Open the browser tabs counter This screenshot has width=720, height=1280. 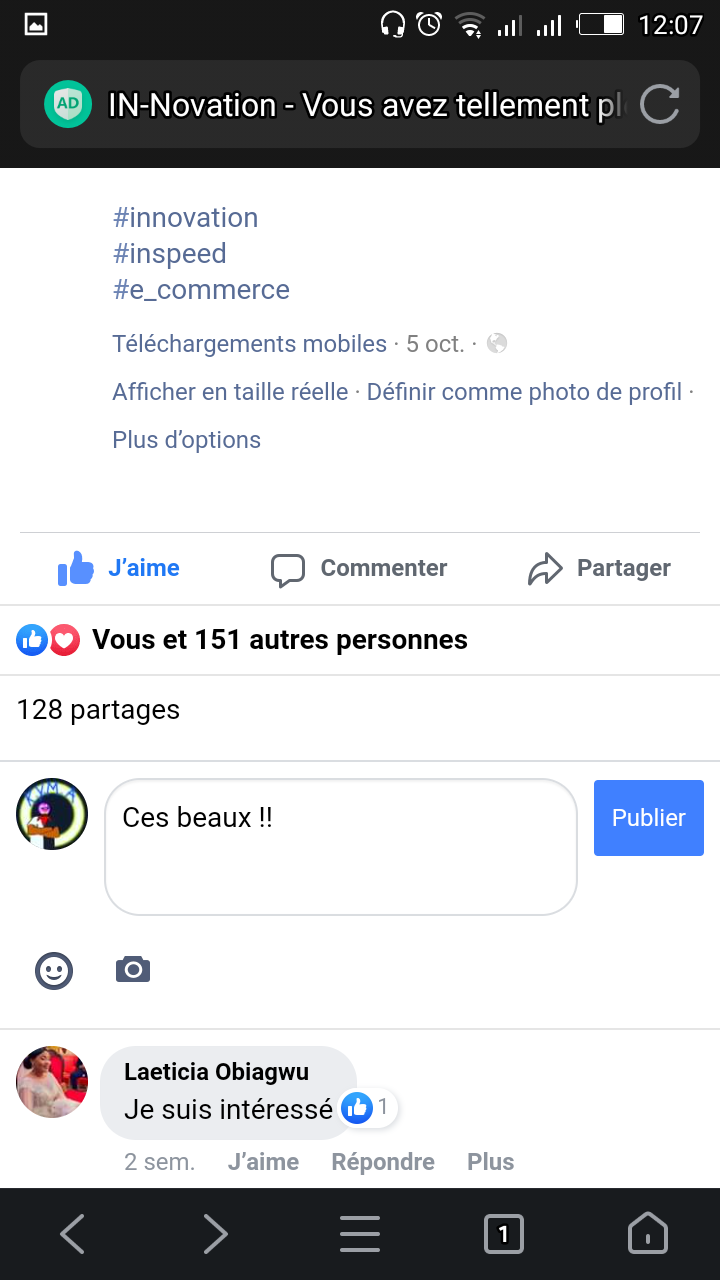(x=503, y=1234)
